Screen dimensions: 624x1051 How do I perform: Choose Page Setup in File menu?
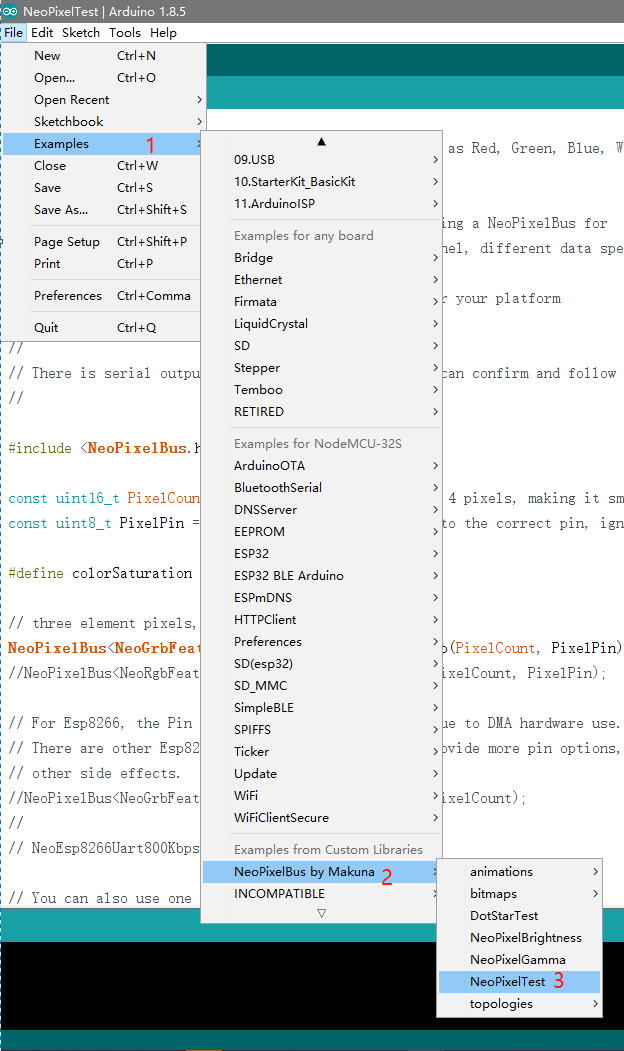[67, 242]
